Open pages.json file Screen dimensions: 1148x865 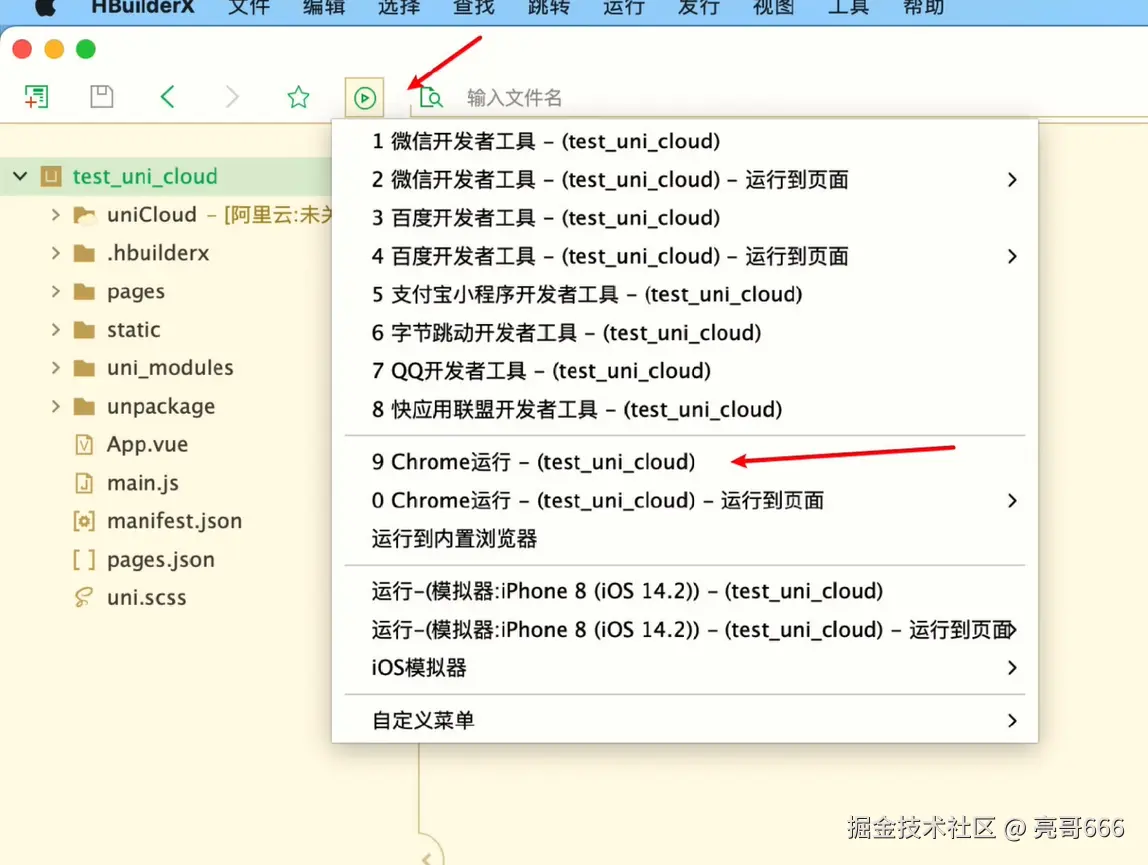(x=161, y=560)
